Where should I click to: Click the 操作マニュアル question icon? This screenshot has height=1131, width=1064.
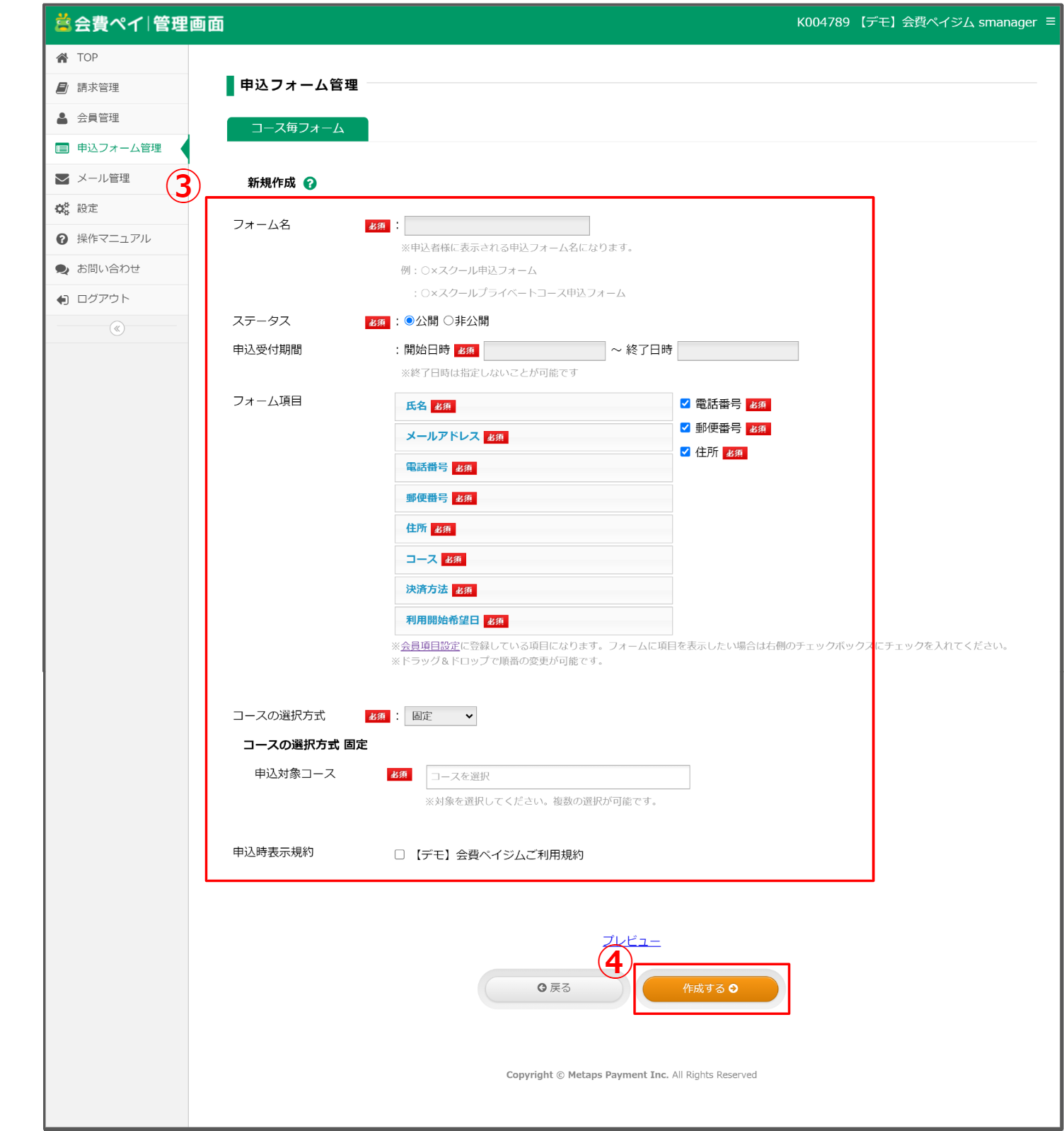pos(62,239)
